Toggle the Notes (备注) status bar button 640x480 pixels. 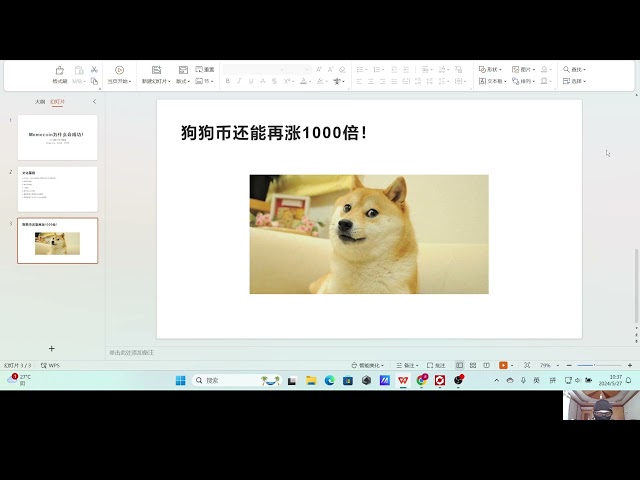pos(407,365)
